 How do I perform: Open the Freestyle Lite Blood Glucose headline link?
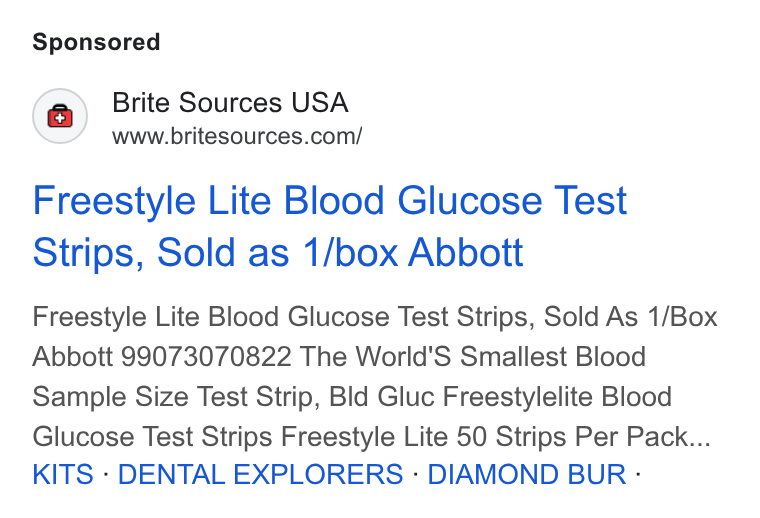coord(330,226)
